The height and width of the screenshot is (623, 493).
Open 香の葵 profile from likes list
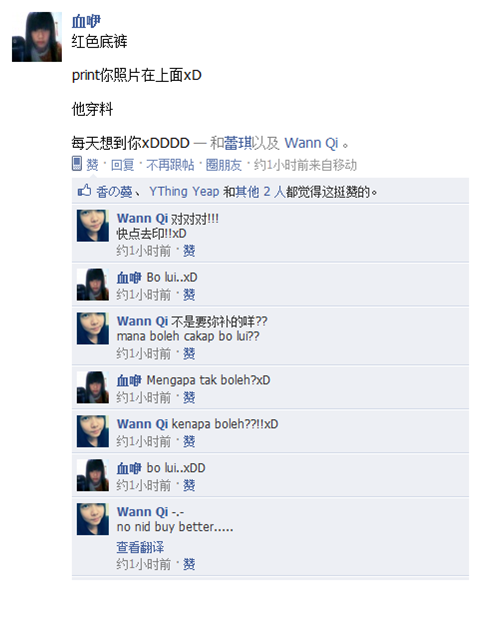(114, 192)
